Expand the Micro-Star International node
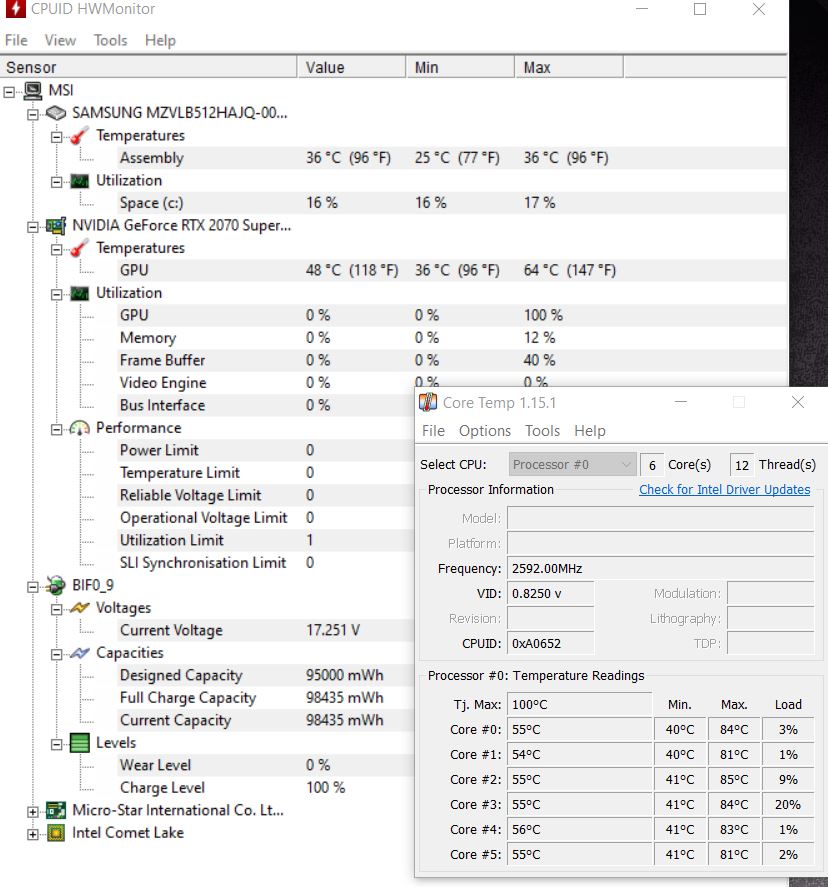Image resolution: width=828 pixels, height=887 pixels. [33, 812]
